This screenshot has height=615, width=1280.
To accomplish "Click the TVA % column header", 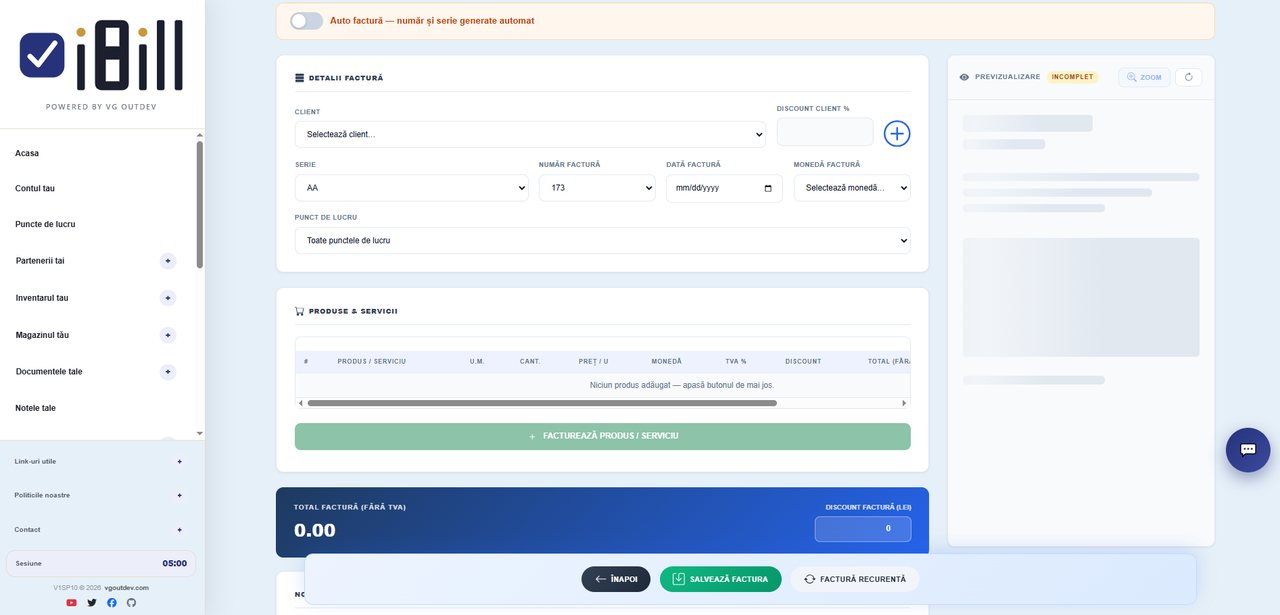I will click(736, 361).
